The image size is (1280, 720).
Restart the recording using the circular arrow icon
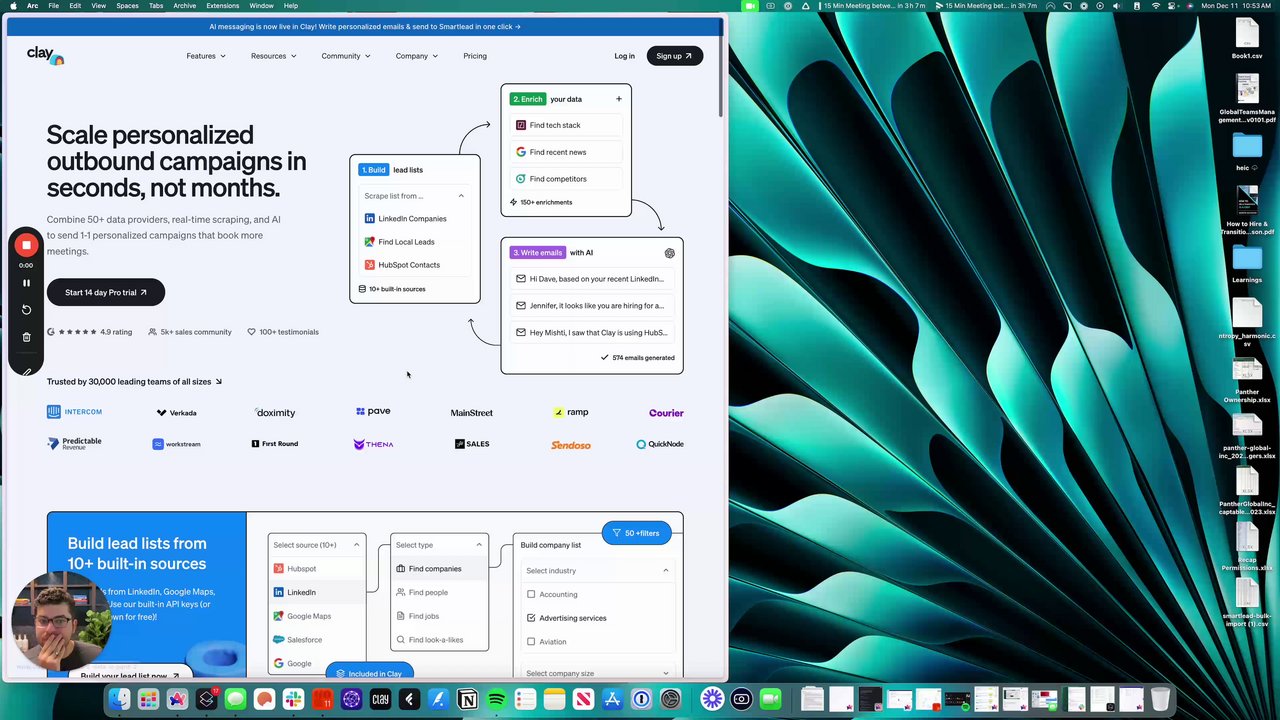26,310
